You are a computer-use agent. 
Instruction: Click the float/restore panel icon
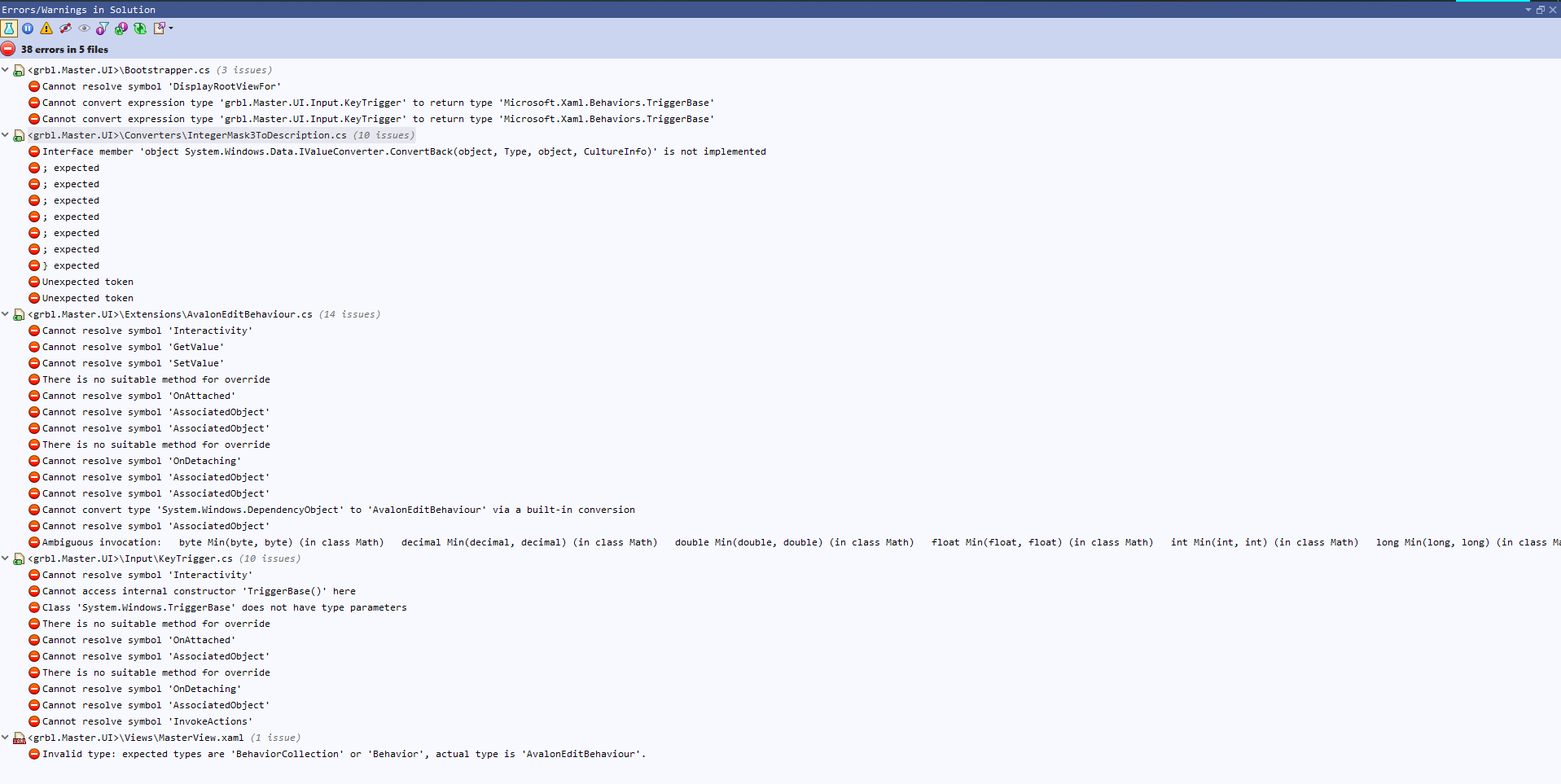[1540, 10]
